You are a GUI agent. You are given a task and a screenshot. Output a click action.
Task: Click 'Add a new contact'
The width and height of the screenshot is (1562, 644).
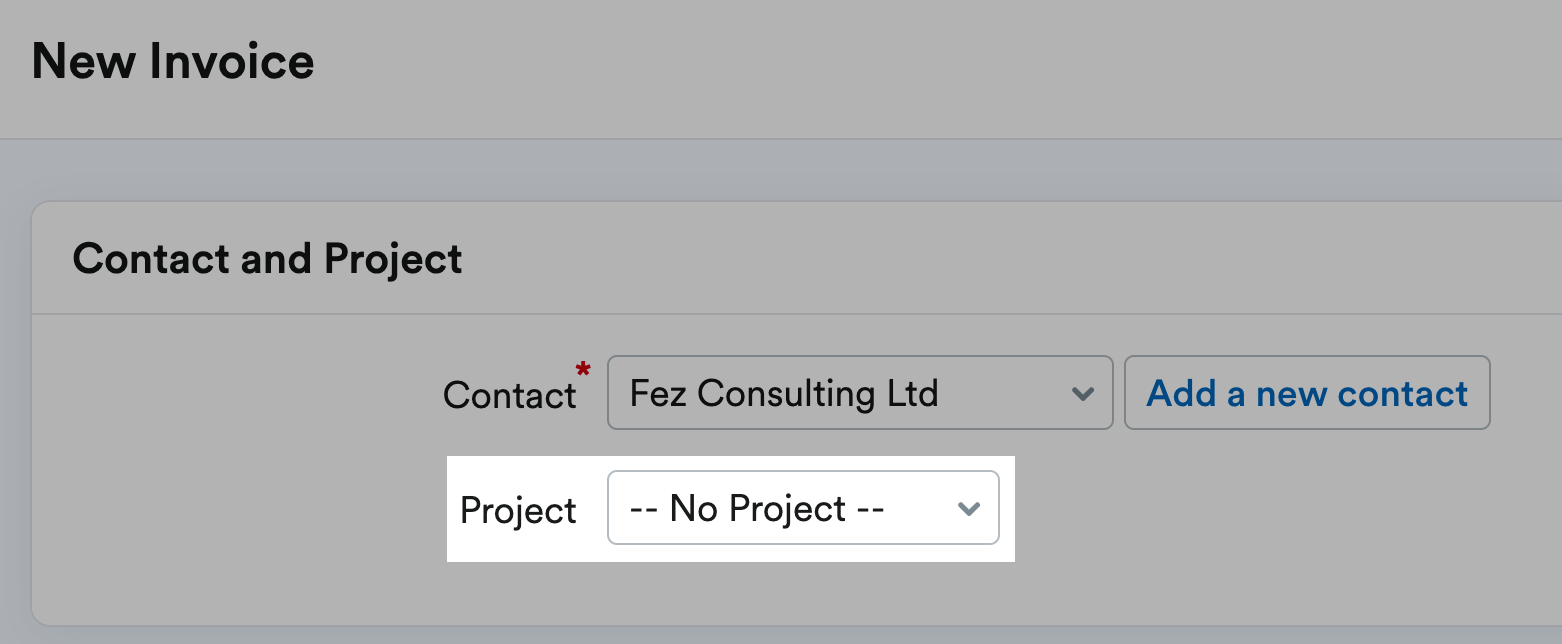[1306, 393]
